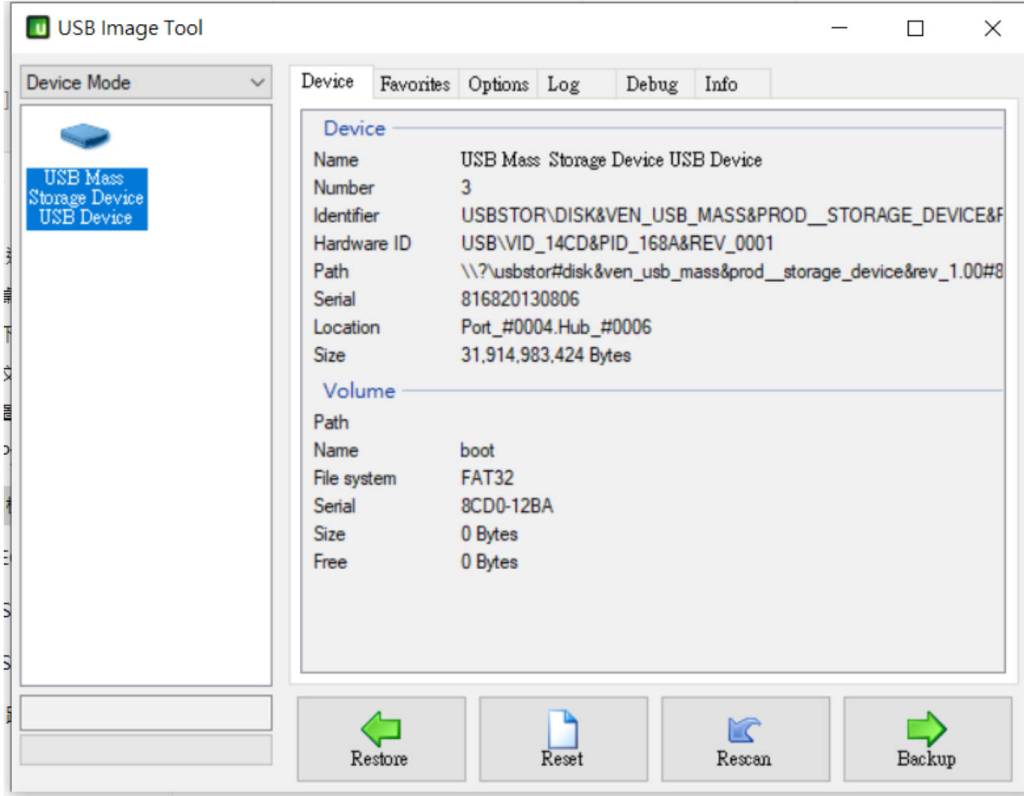Image resolution: width=1024 pixels, height=796 pixels.
Task: Click the USB Image Tool title bar logo
Action: [x=38, y=29]
